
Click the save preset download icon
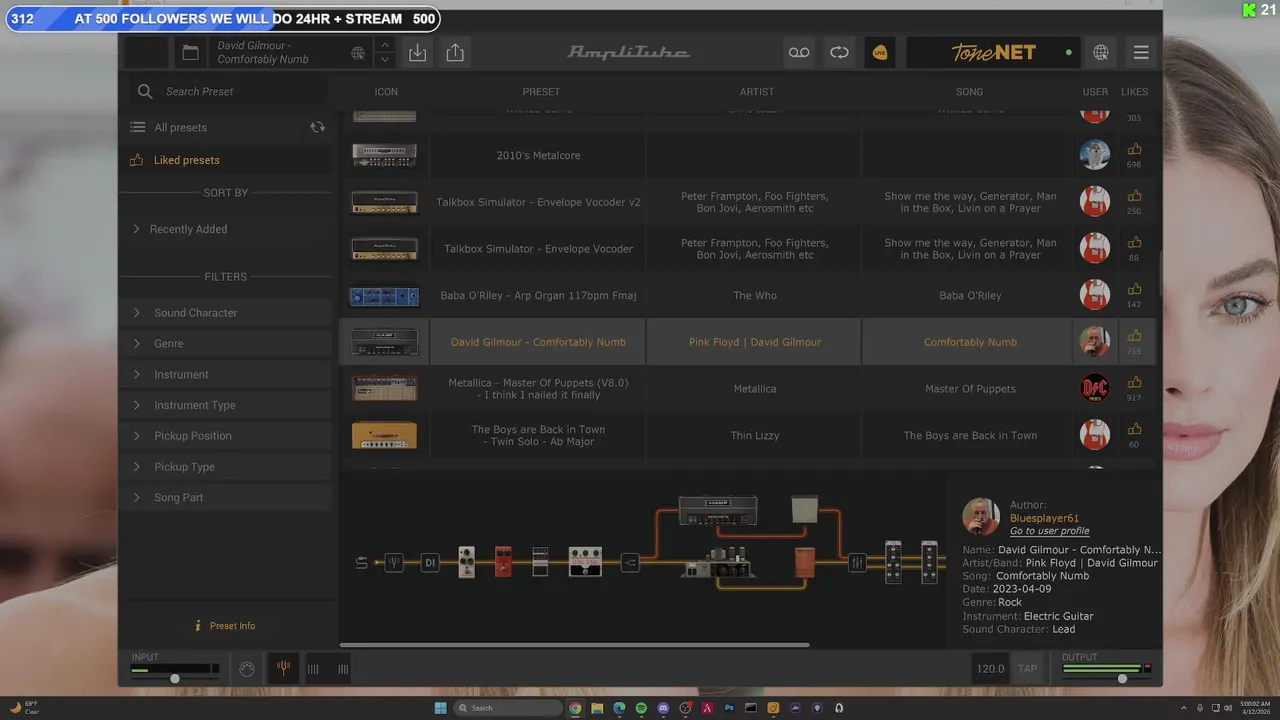(x=418, y=53)
